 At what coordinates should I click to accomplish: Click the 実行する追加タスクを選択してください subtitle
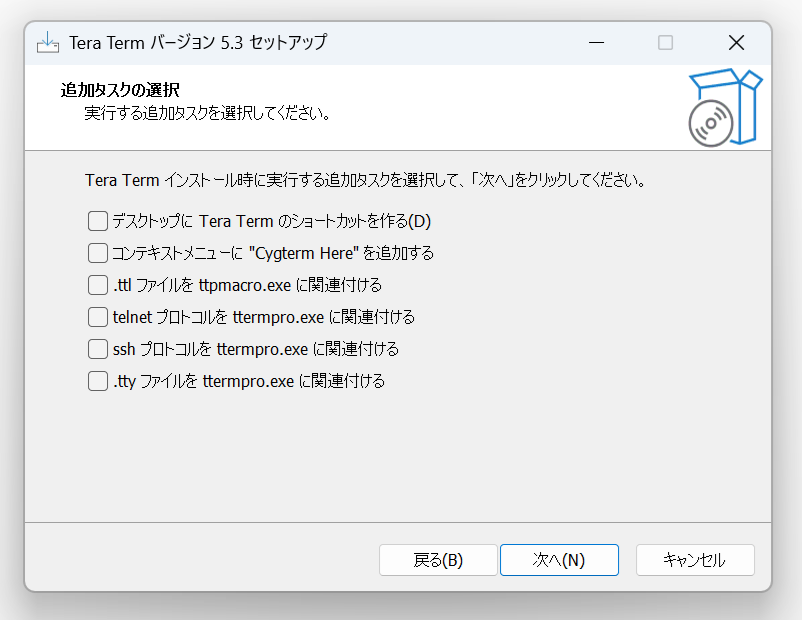click(207, 113)
